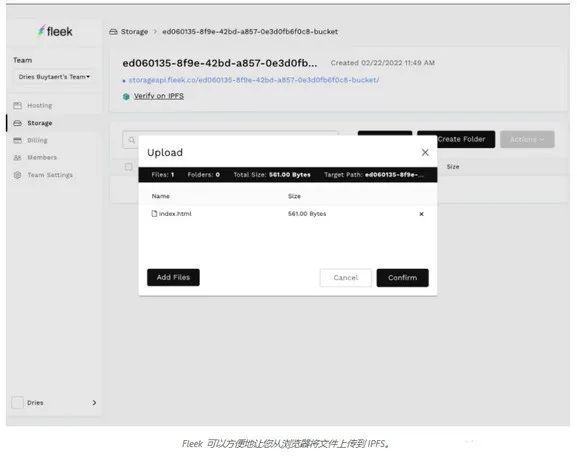Click the Size column header in Upload dialog
Image resolution: width=577 pixels, height=472 pixels.
[x=294, y=196]
